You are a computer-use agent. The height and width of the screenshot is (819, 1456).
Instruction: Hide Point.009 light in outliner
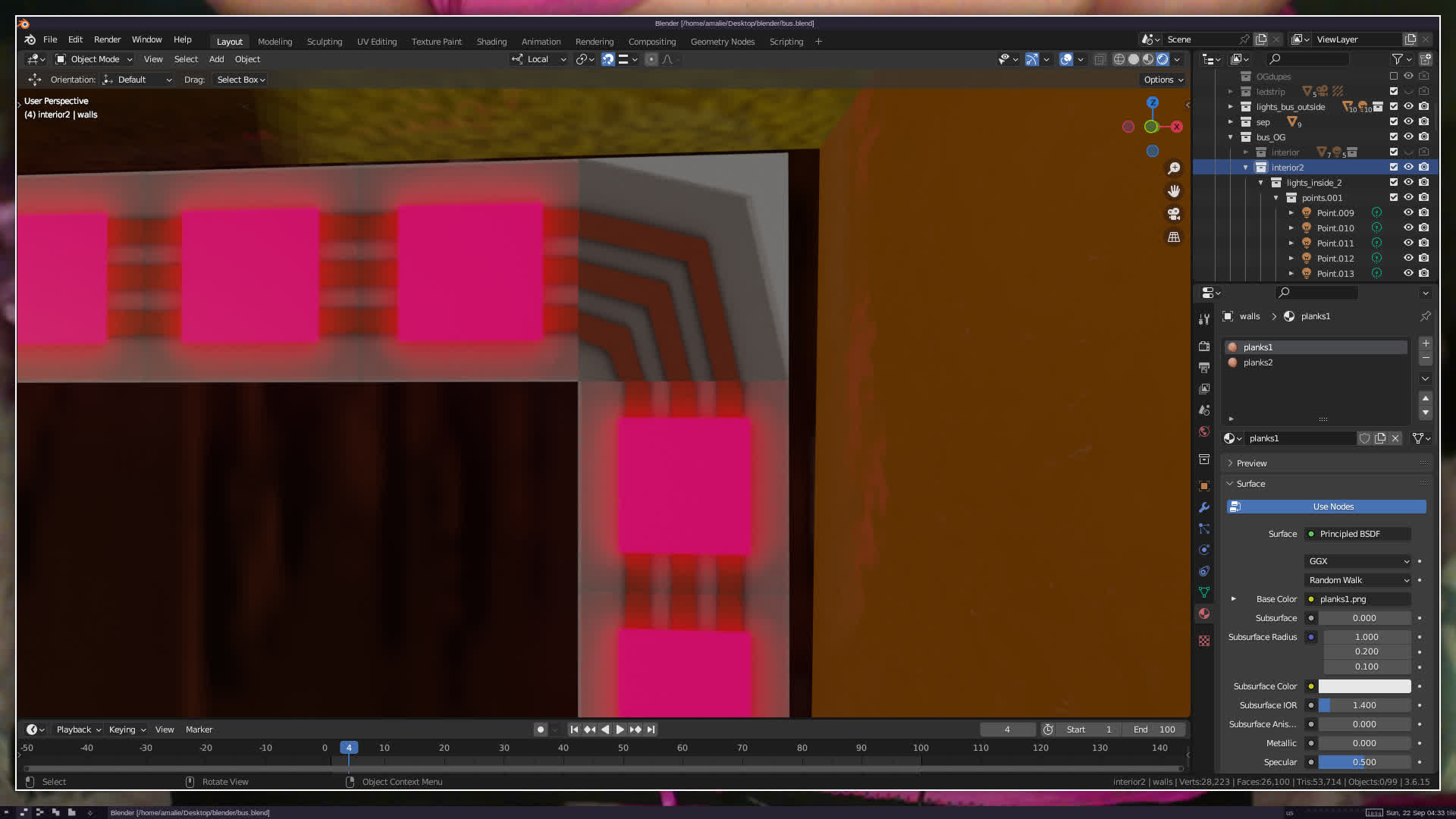[x=1408, y=213]
